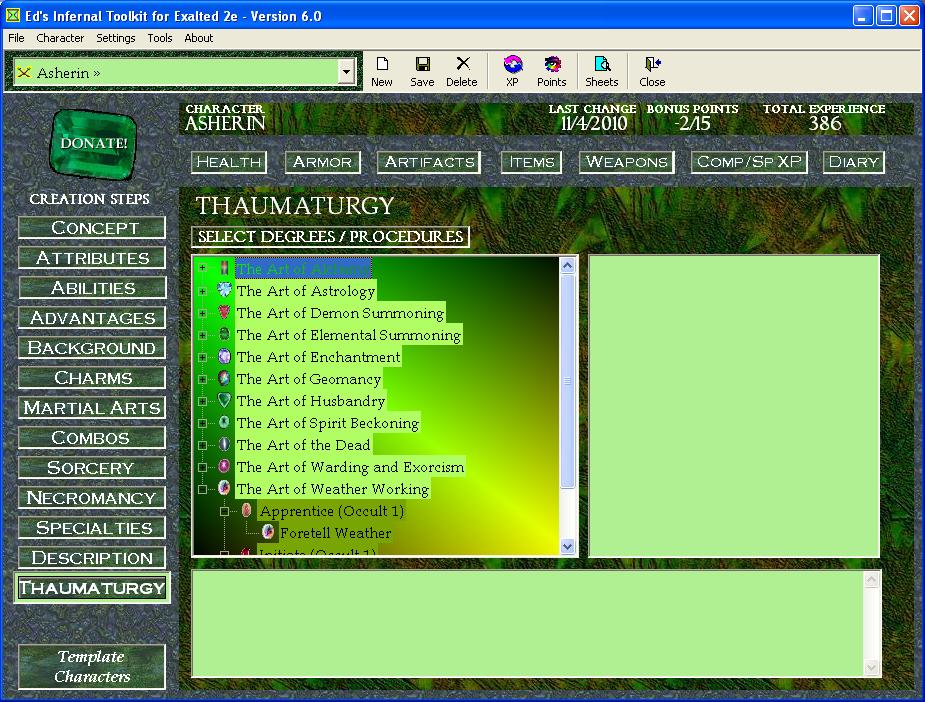Click the Art of Alchemy icon
The width and height of the screenshot is (925, 702).
224,268
